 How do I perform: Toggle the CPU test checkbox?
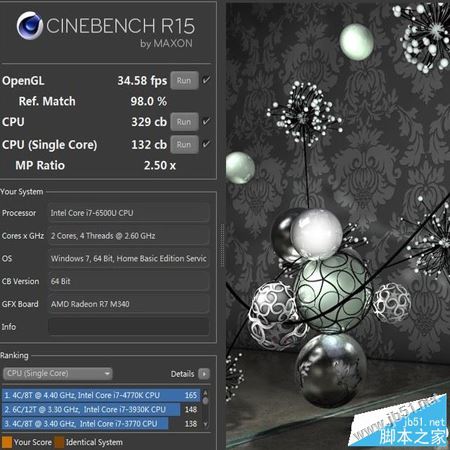tap(207, 121)
